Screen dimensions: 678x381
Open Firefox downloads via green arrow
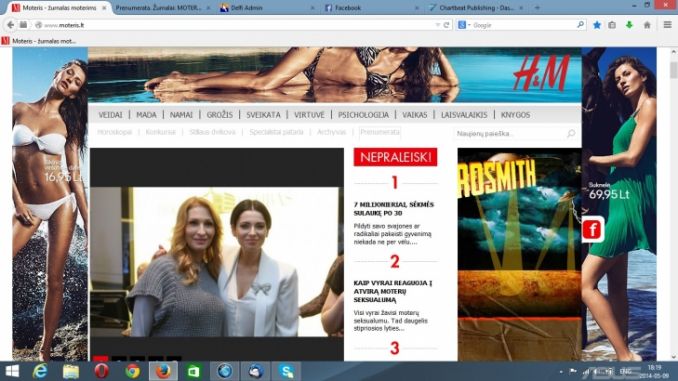[629, 25]
